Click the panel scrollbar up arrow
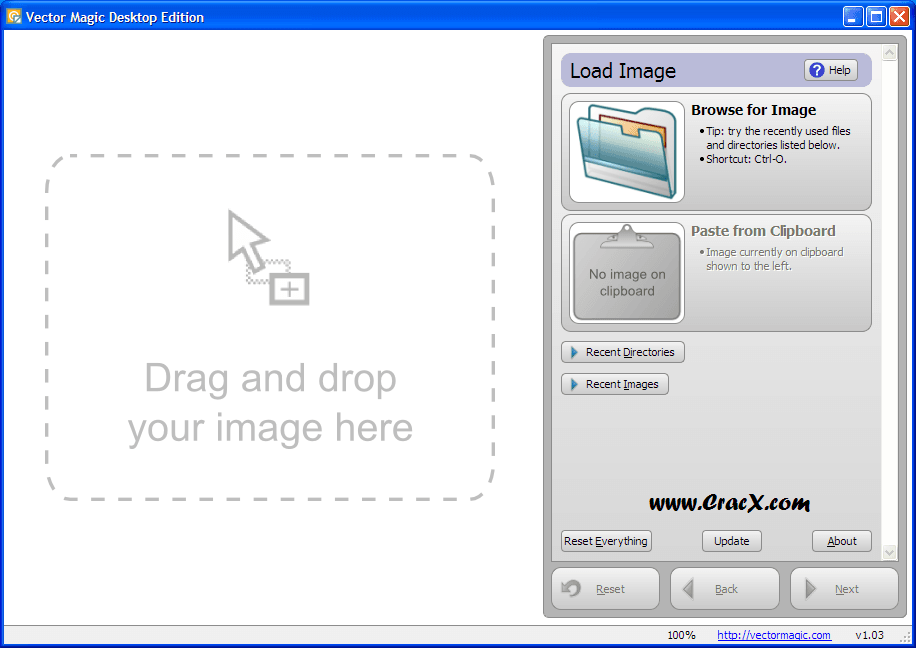Image resolution: width=916 pixels, height=648 pixels. pyautogui.click(x=889, y=53)
